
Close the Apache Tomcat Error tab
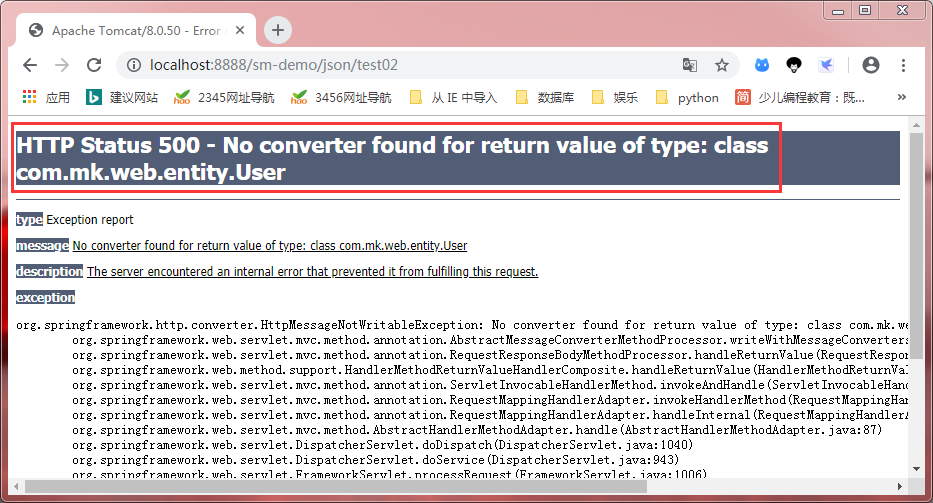(240, 30)
